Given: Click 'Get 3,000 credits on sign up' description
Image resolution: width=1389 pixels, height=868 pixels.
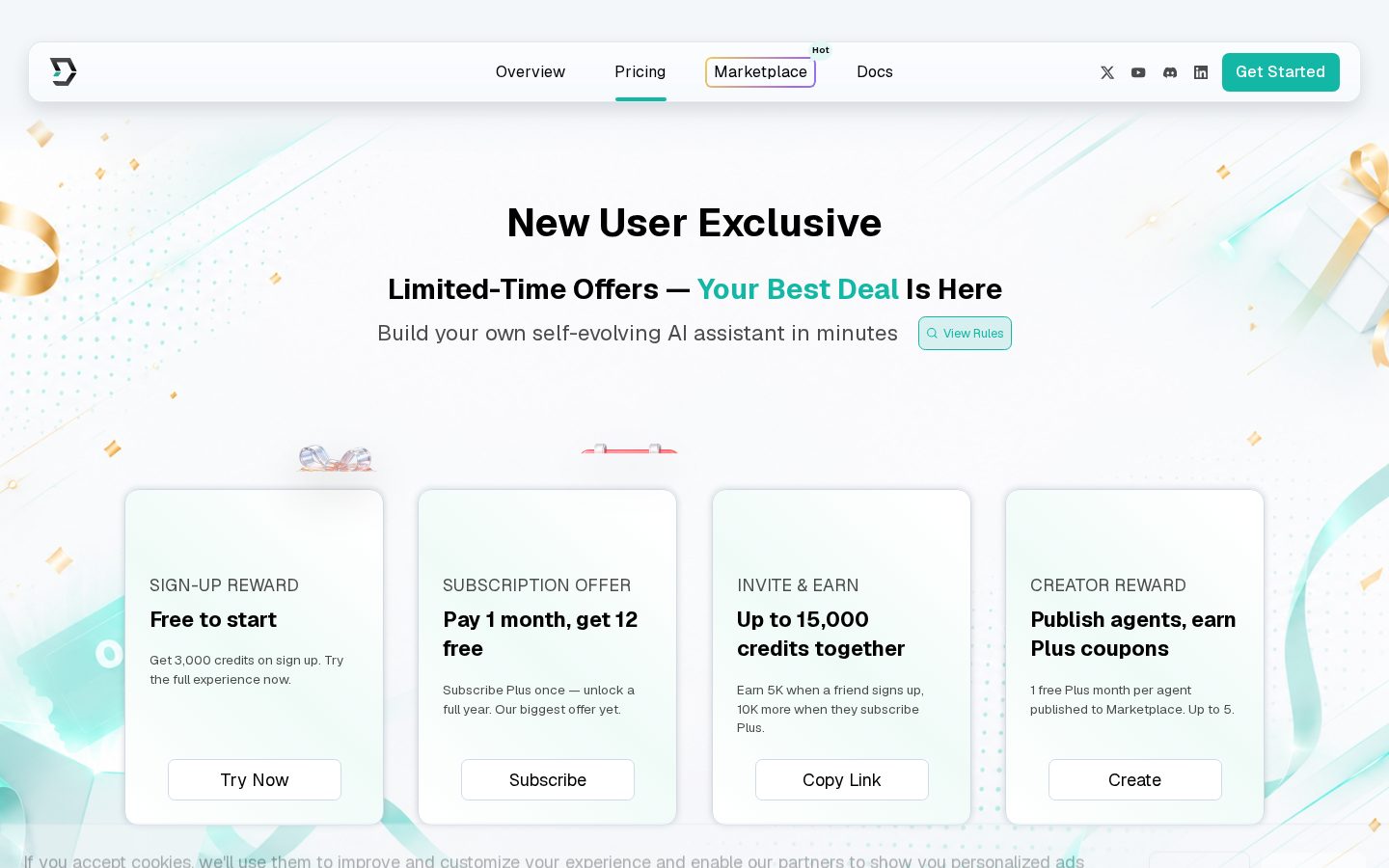Looking at the screenshot, I should (247, 669).
